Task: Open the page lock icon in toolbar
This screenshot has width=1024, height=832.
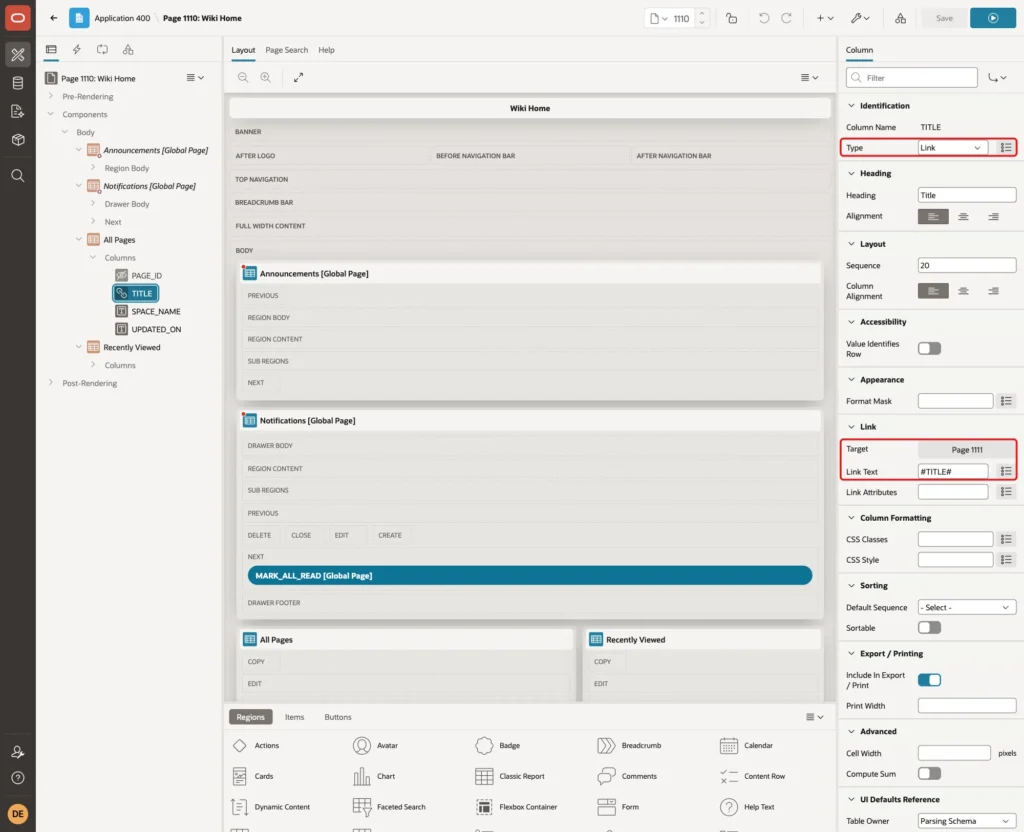Action: coord(731,18)
